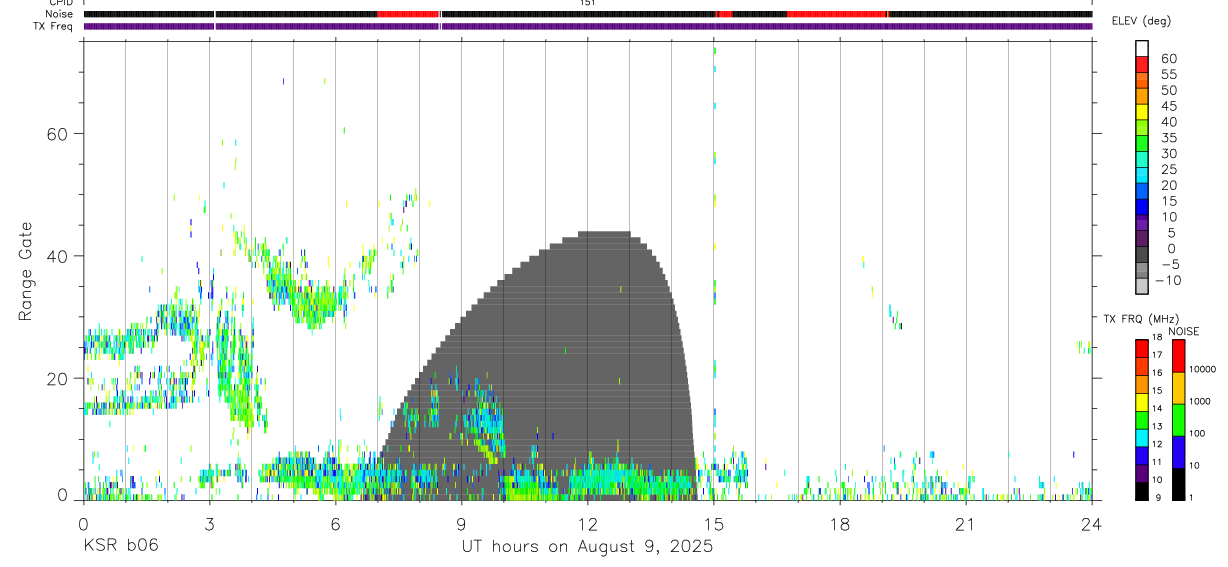The image size is (1228, 567).
Task: Pick the green TX FRQ swatch between 14 and 13
Action: (x=1142, y=420)
